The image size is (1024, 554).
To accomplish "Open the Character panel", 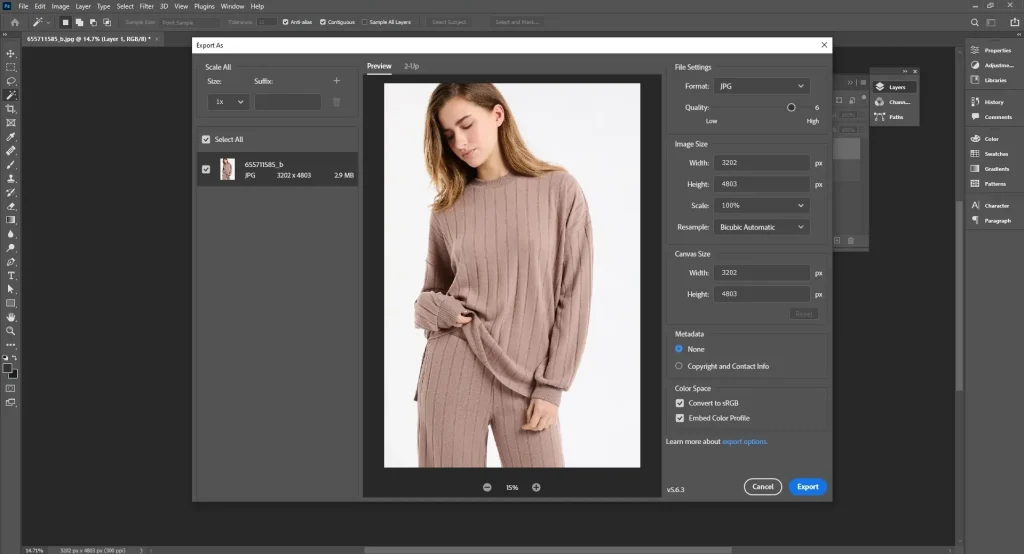I will (990, 206).
